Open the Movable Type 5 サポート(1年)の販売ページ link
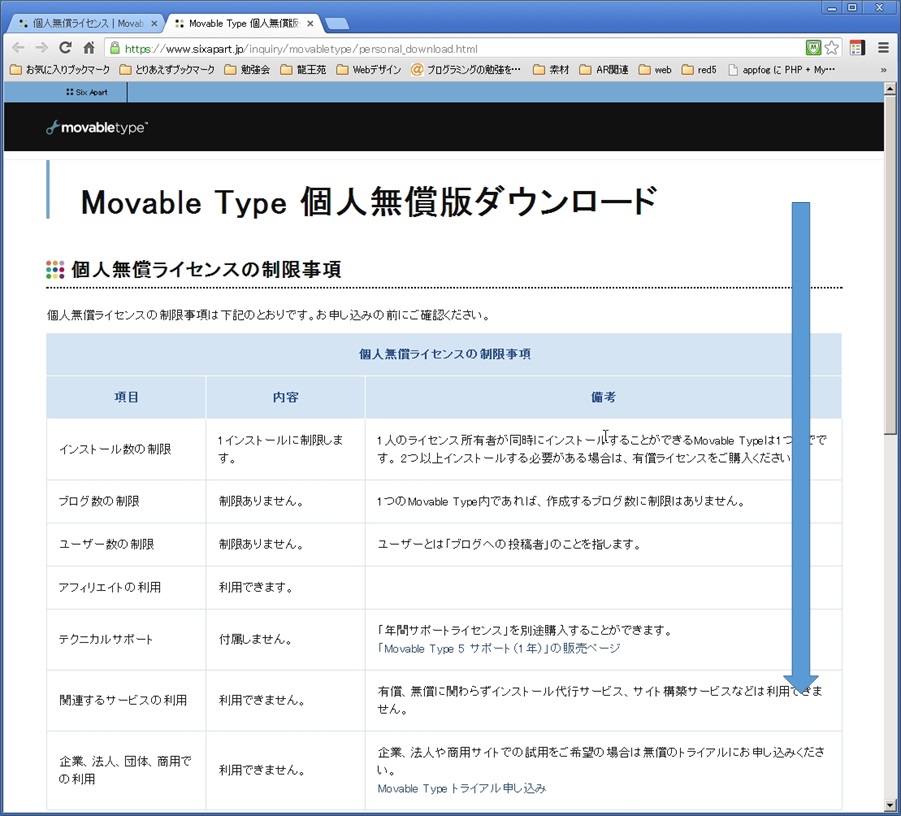Viewport: 901px width, 816px height. click(x=499, y=649)
